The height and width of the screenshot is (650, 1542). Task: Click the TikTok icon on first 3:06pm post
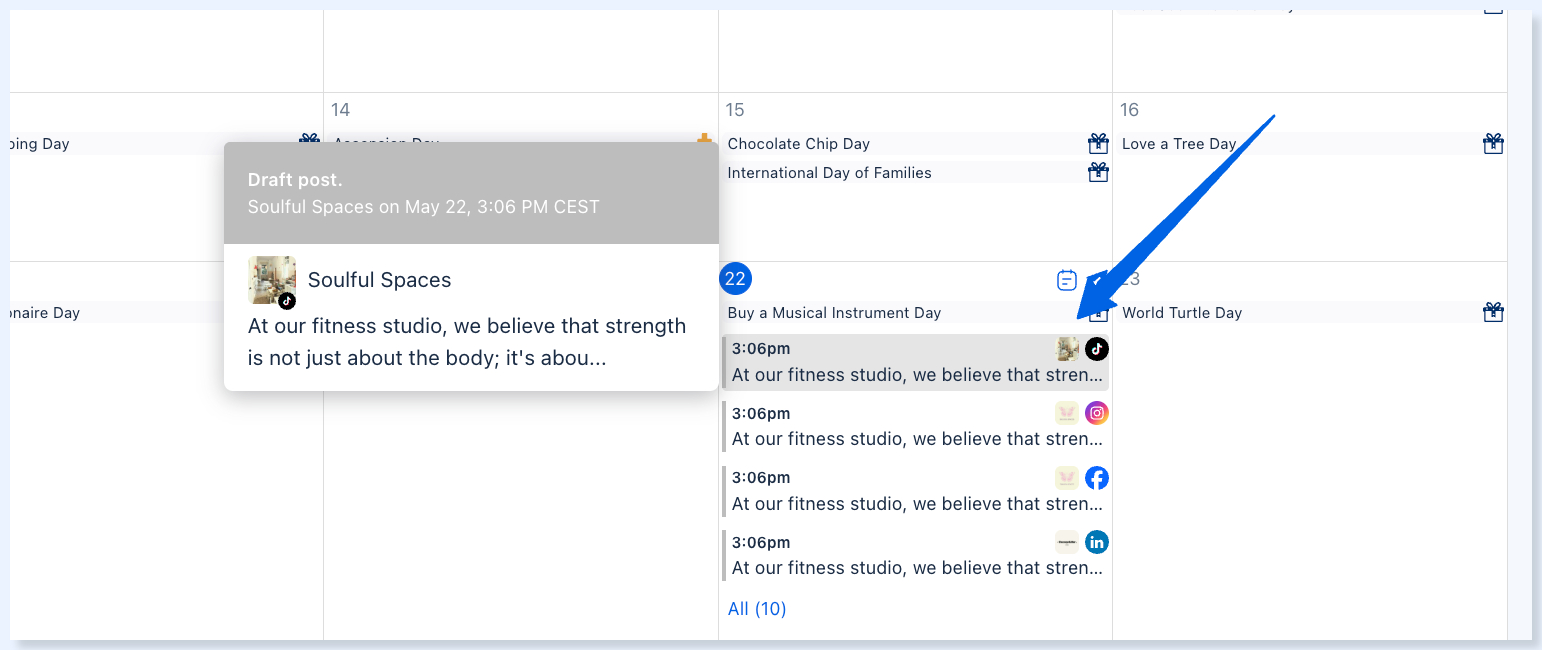click(x=1097, y=349)
